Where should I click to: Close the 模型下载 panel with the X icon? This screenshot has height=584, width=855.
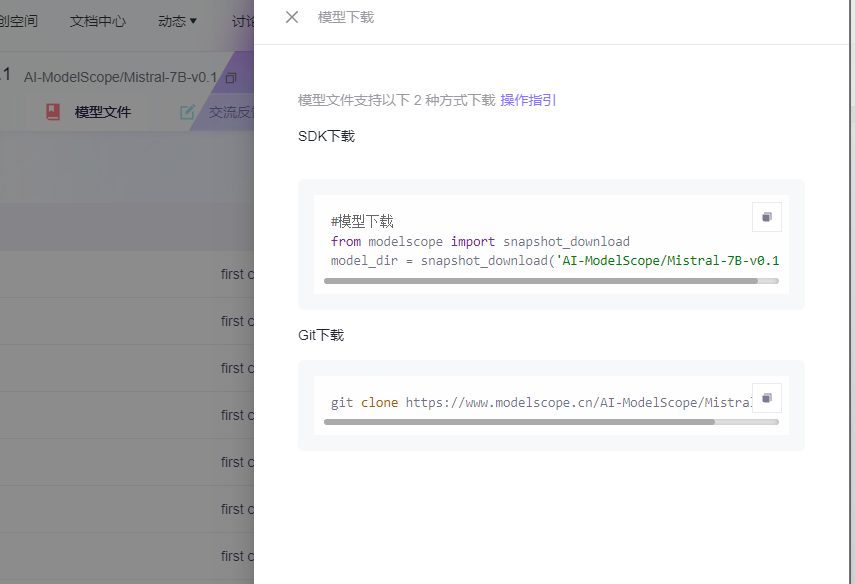click(x=292, y=17)
